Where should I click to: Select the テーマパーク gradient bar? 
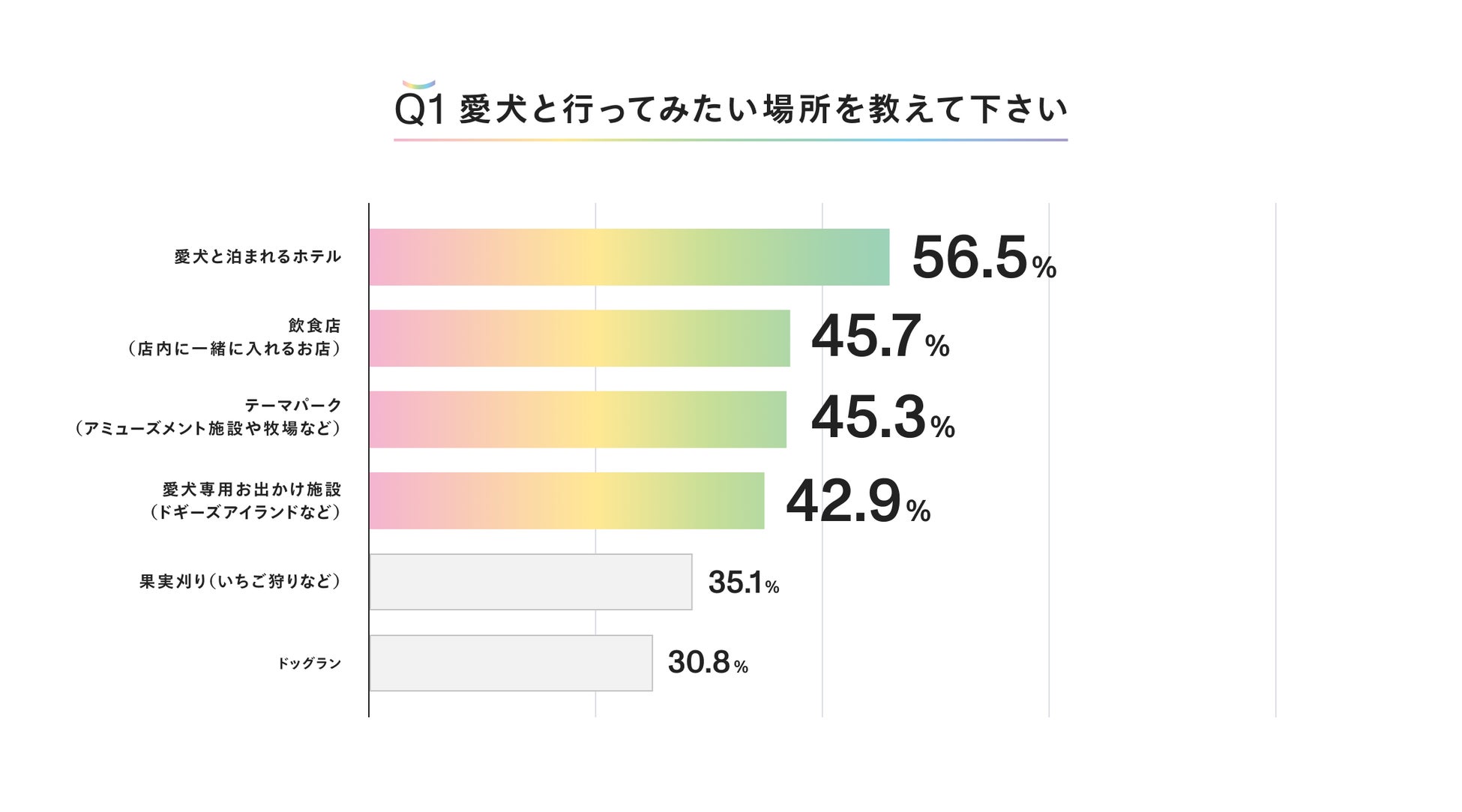coord(577,419)
